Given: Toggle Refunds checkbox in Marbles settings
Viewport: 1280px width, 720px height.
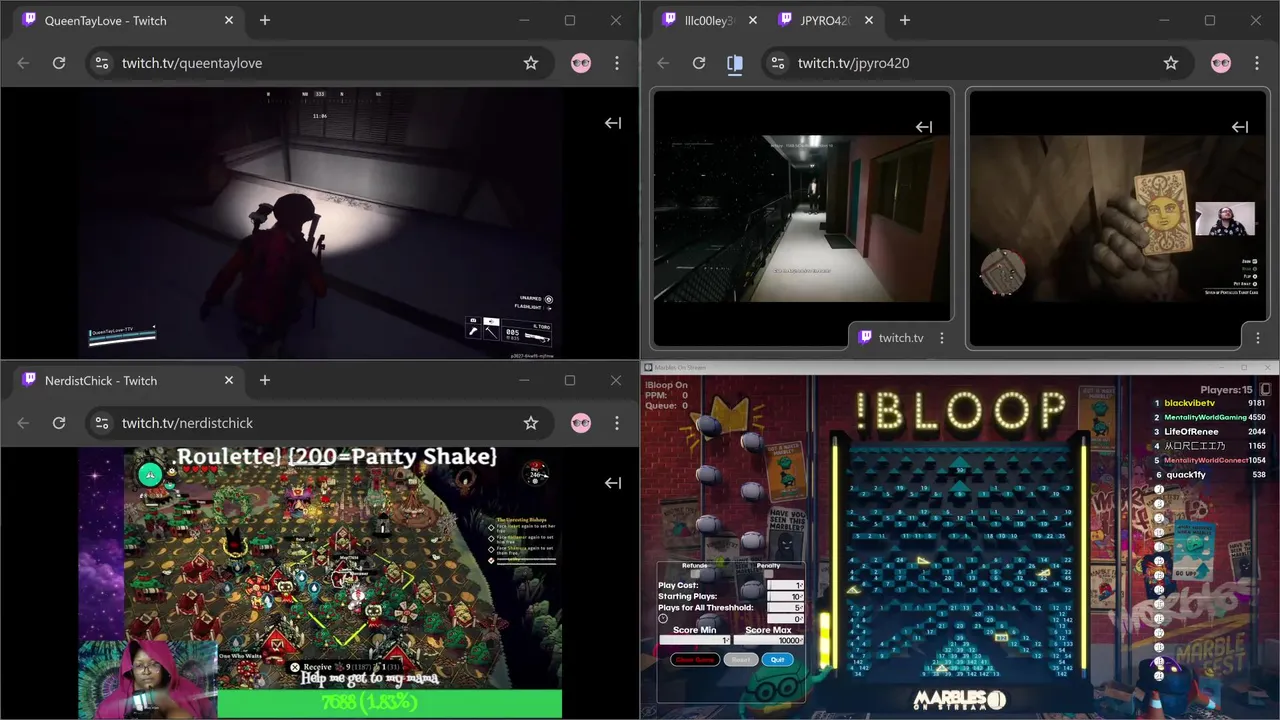Looking at the screenshot, I should pyautogui.click(x=695, y=574).
